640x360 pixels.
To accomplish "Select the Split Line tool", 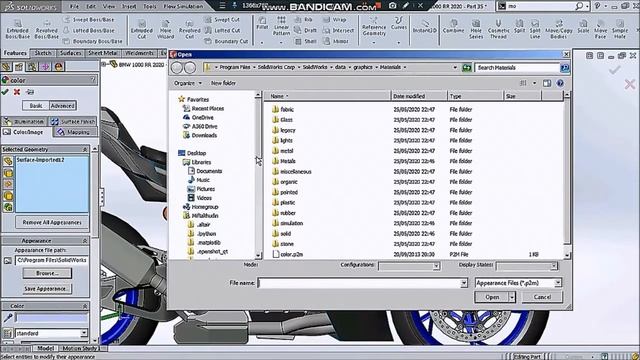I will pyautogui.click(x=535, y=29).
